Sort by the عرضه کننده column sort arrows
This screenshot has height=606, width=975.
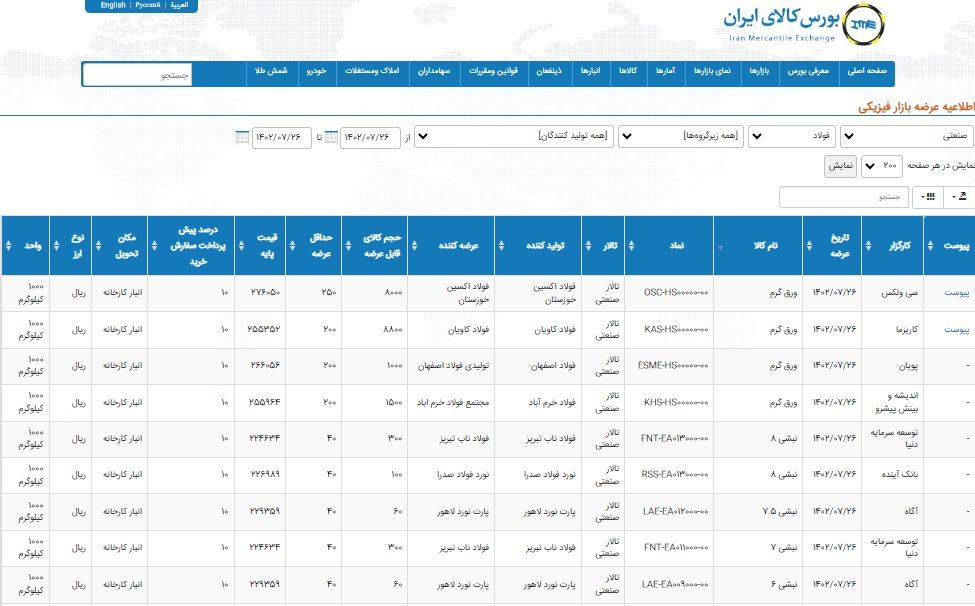(414, 246)
